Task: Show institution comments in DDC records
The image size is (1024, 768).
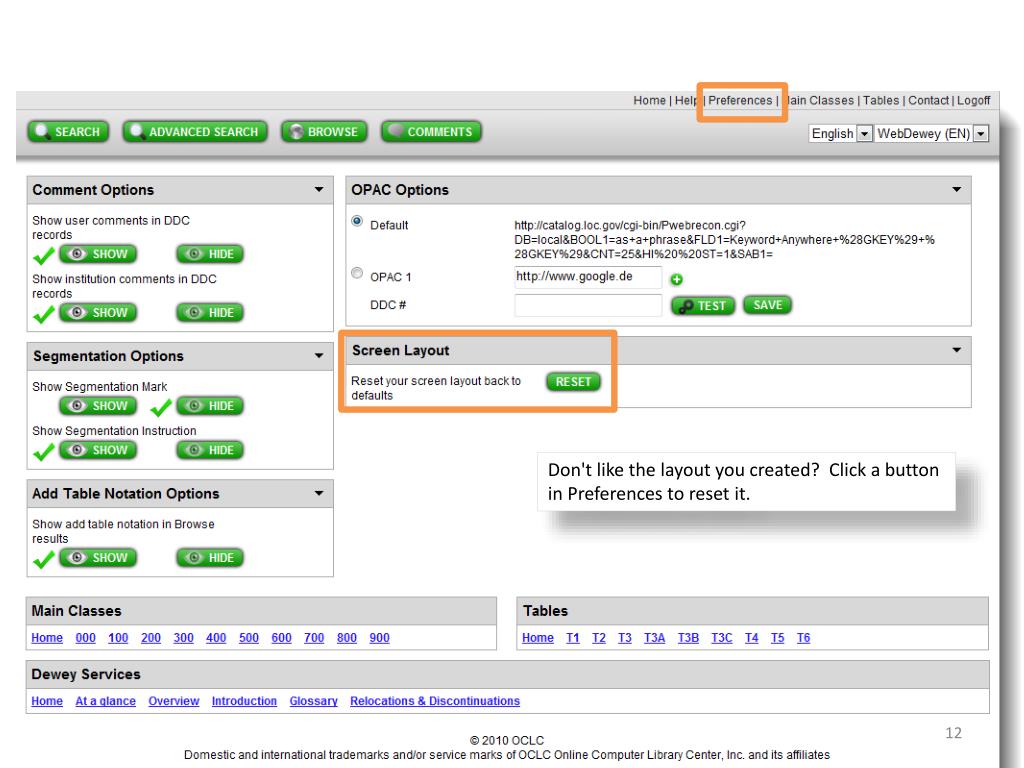Action: [98, 313]
